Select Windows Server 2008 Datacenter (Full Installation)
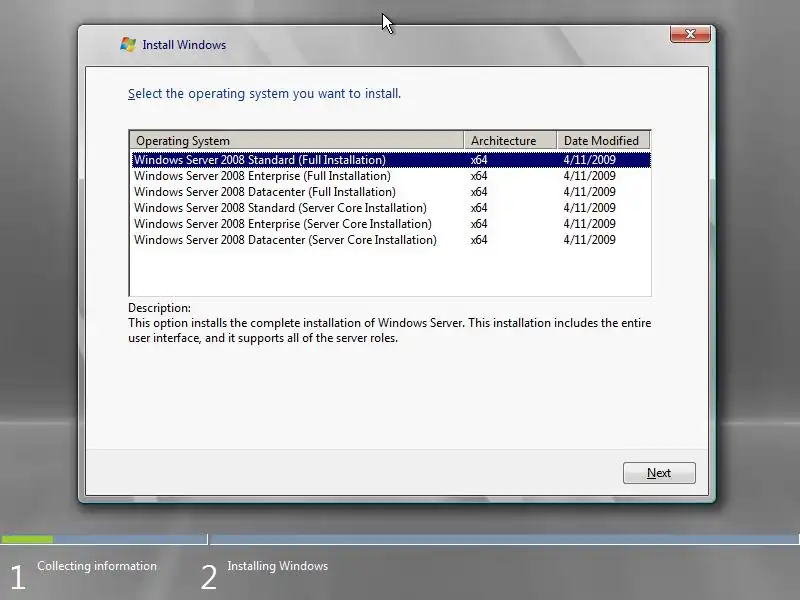This screenshot has height=600, width=800. (x=391, y=192)
